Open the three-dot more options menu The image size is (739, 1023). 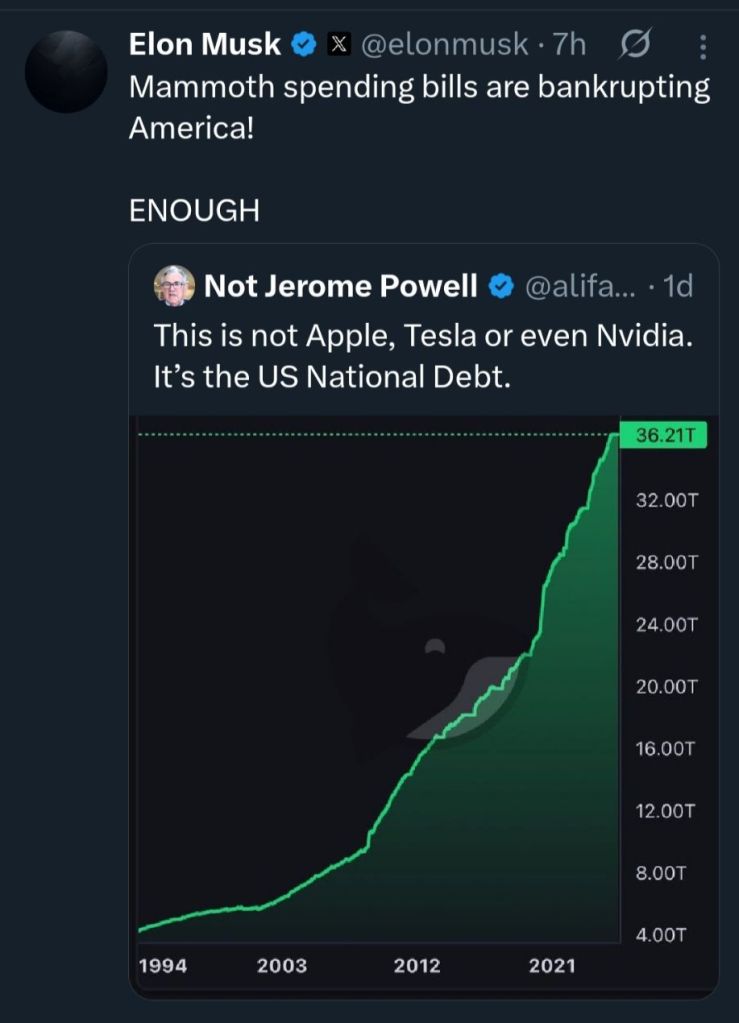(703, 46)
